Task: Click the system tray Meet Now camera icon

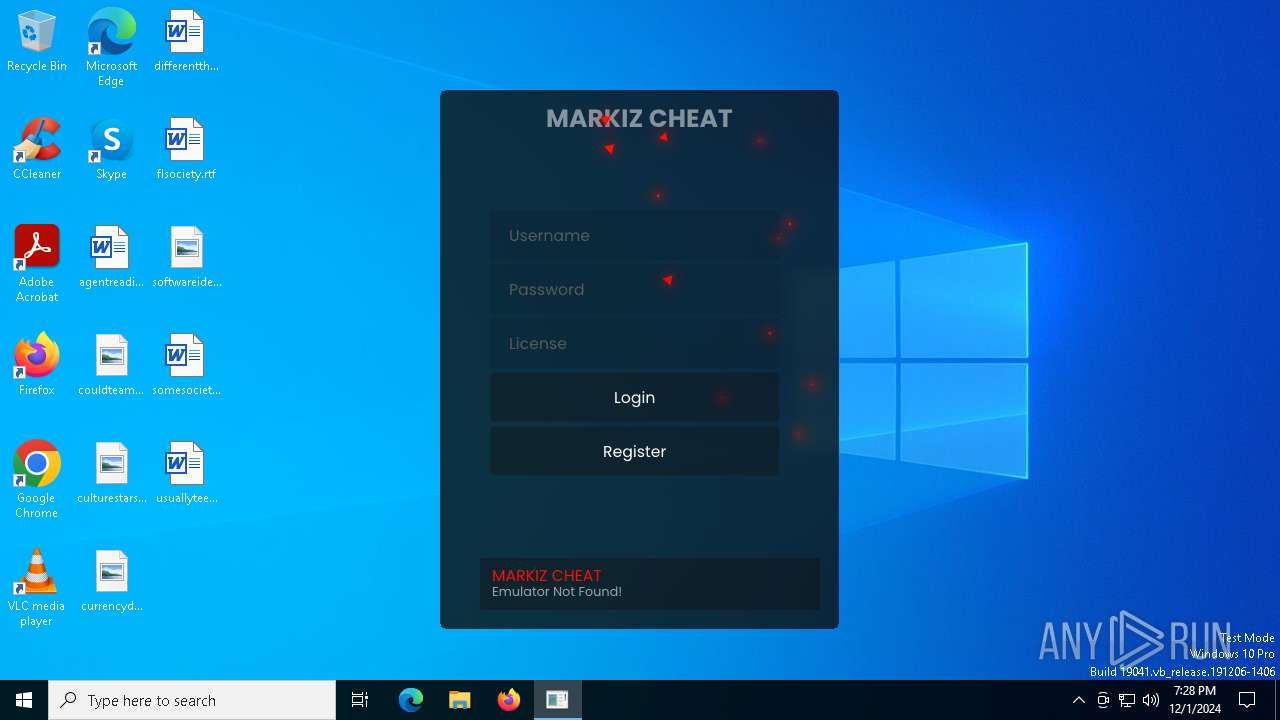Action: [x=1103, y=700]
